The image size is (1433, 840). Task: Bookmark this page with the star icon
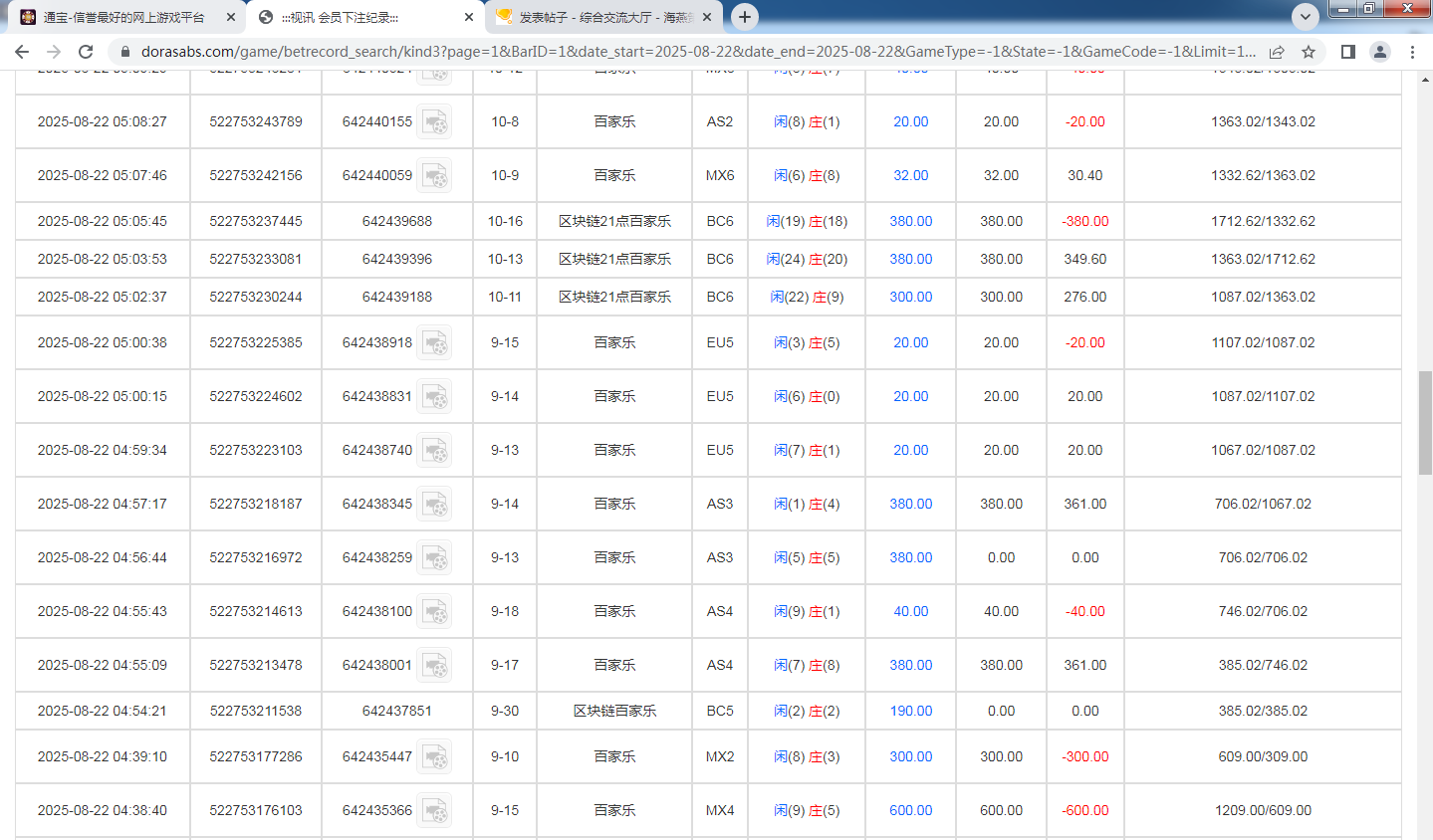pyautogui.click(x=1310, y=51)
